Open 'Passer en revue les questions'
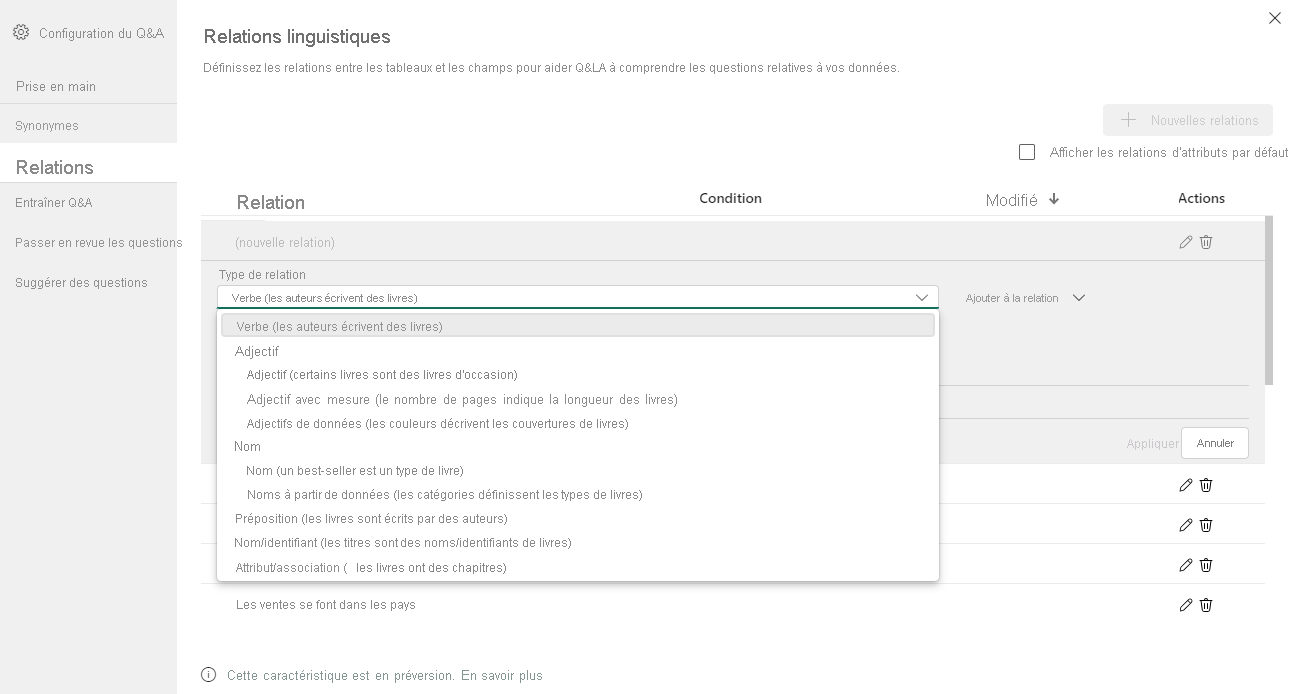This screenshot has width=1294, height=694. tap(99, 243)
